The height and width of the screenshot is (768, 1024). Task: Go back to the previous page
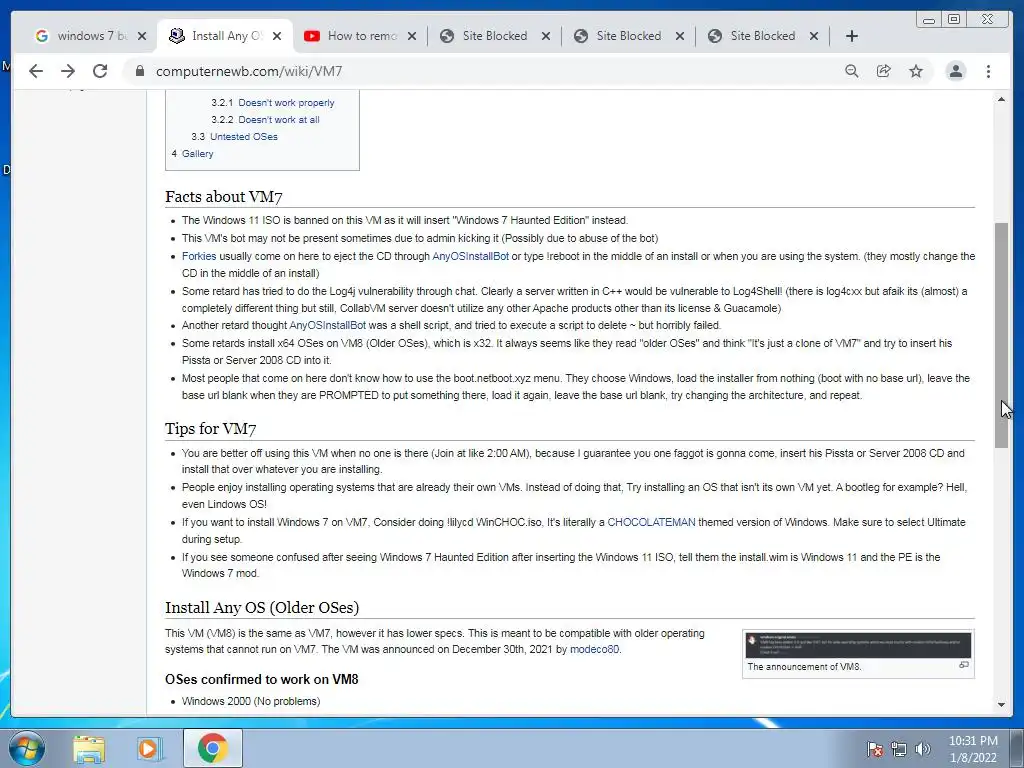click(36, 71)
